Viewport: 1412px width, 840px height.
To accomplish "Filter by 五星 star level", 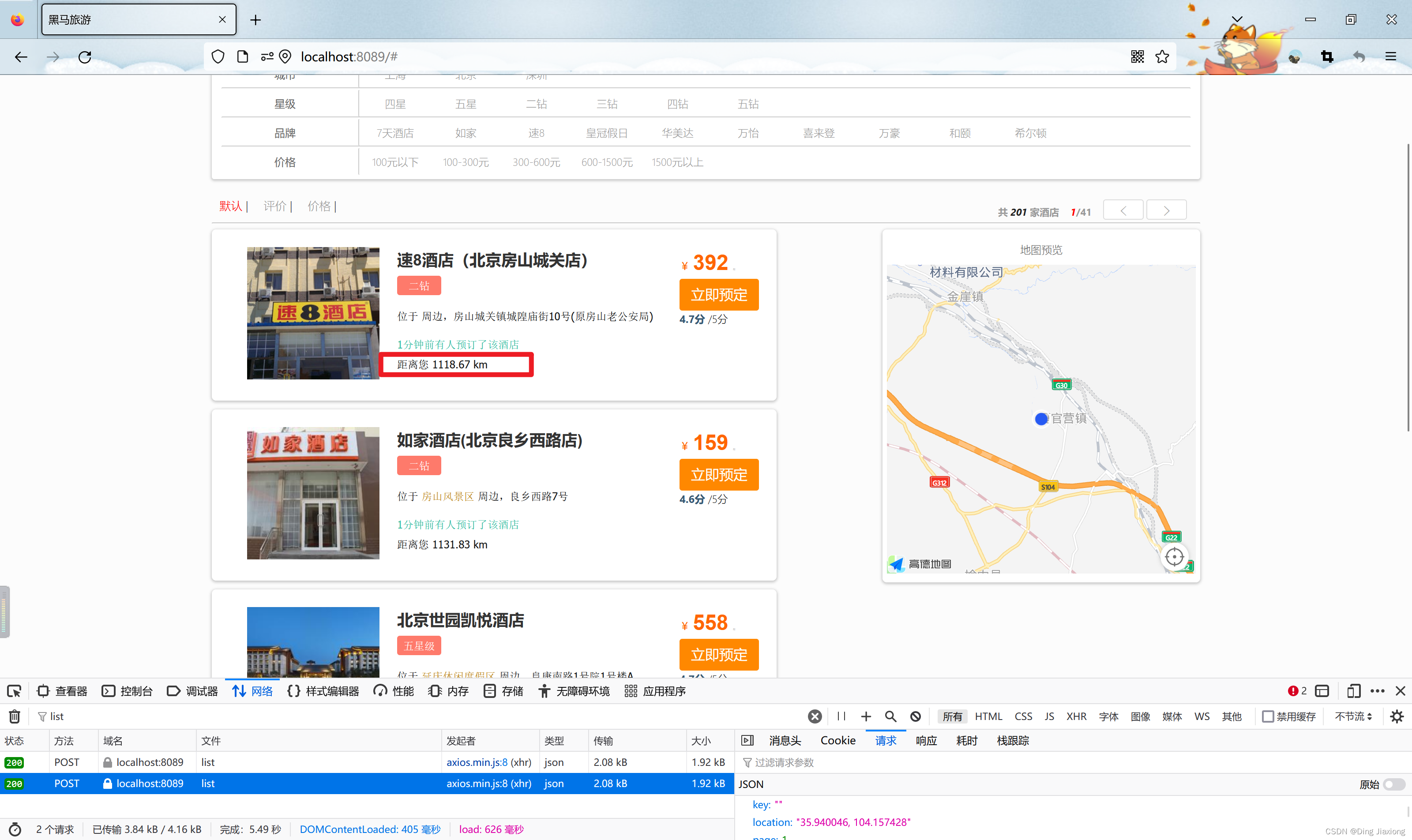I will [x=466, y=104].
